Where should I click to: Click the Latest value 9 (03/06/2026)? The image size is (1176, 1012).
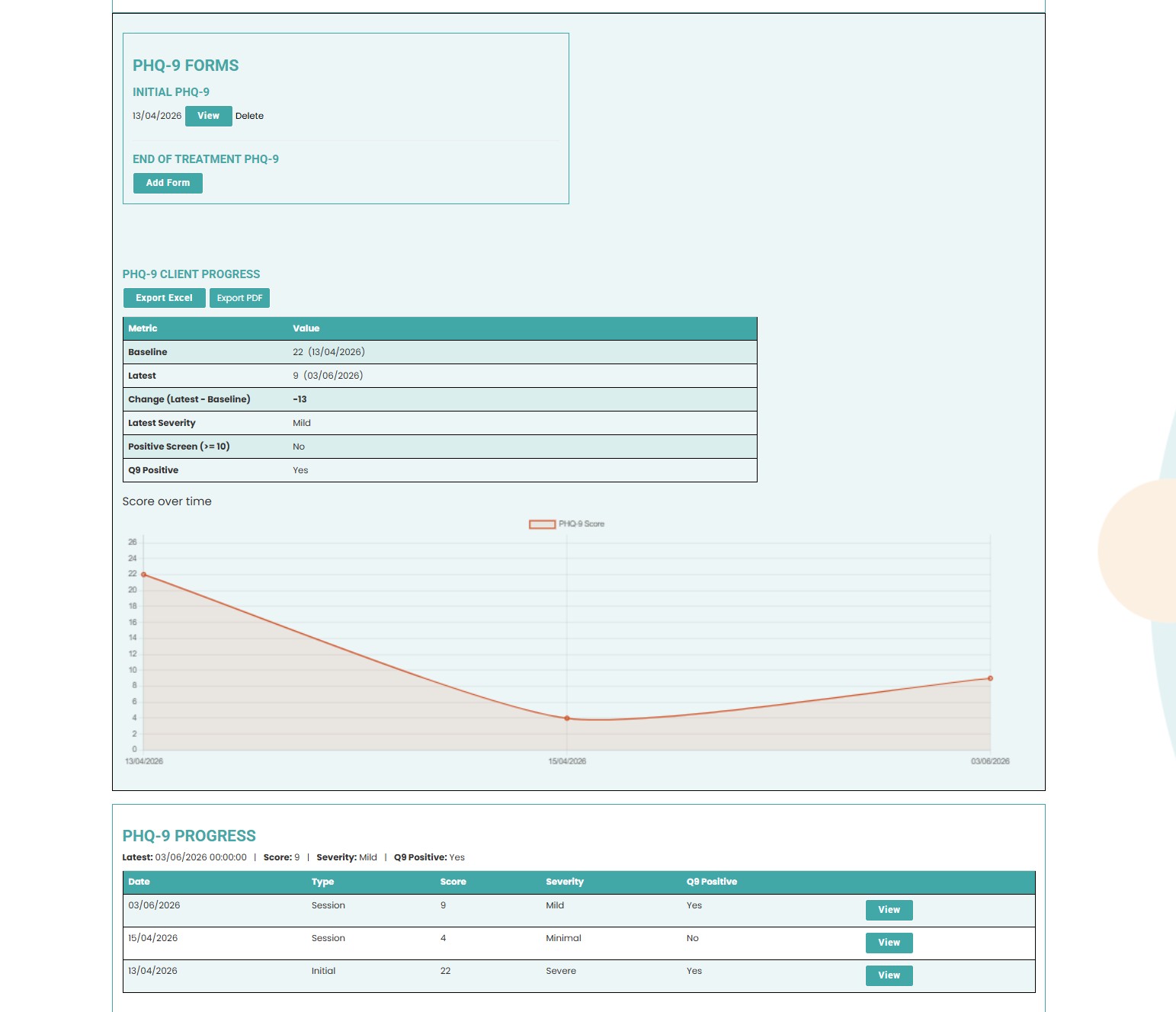(328, 376)
